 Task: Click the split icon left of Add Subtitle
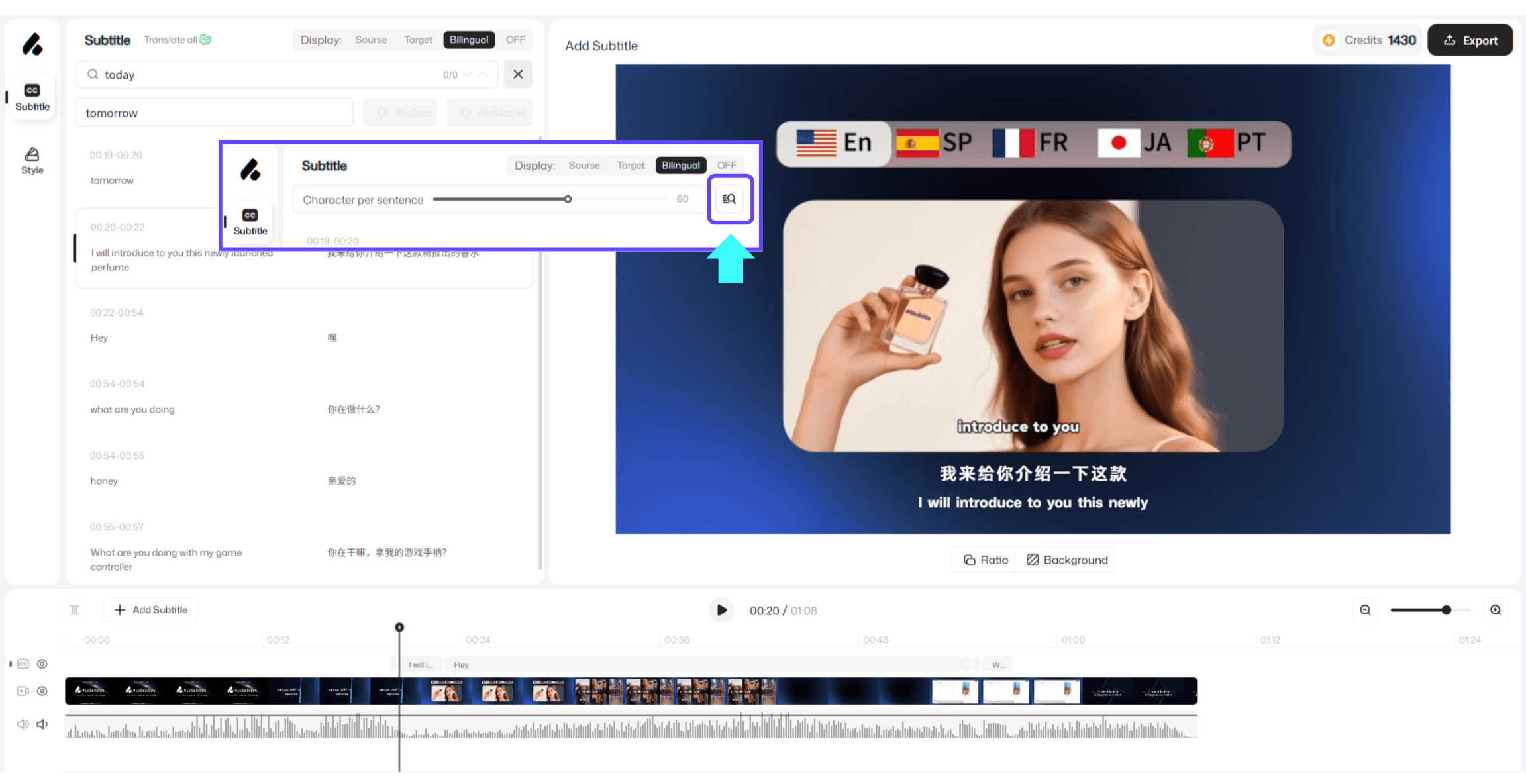(75, 610)
